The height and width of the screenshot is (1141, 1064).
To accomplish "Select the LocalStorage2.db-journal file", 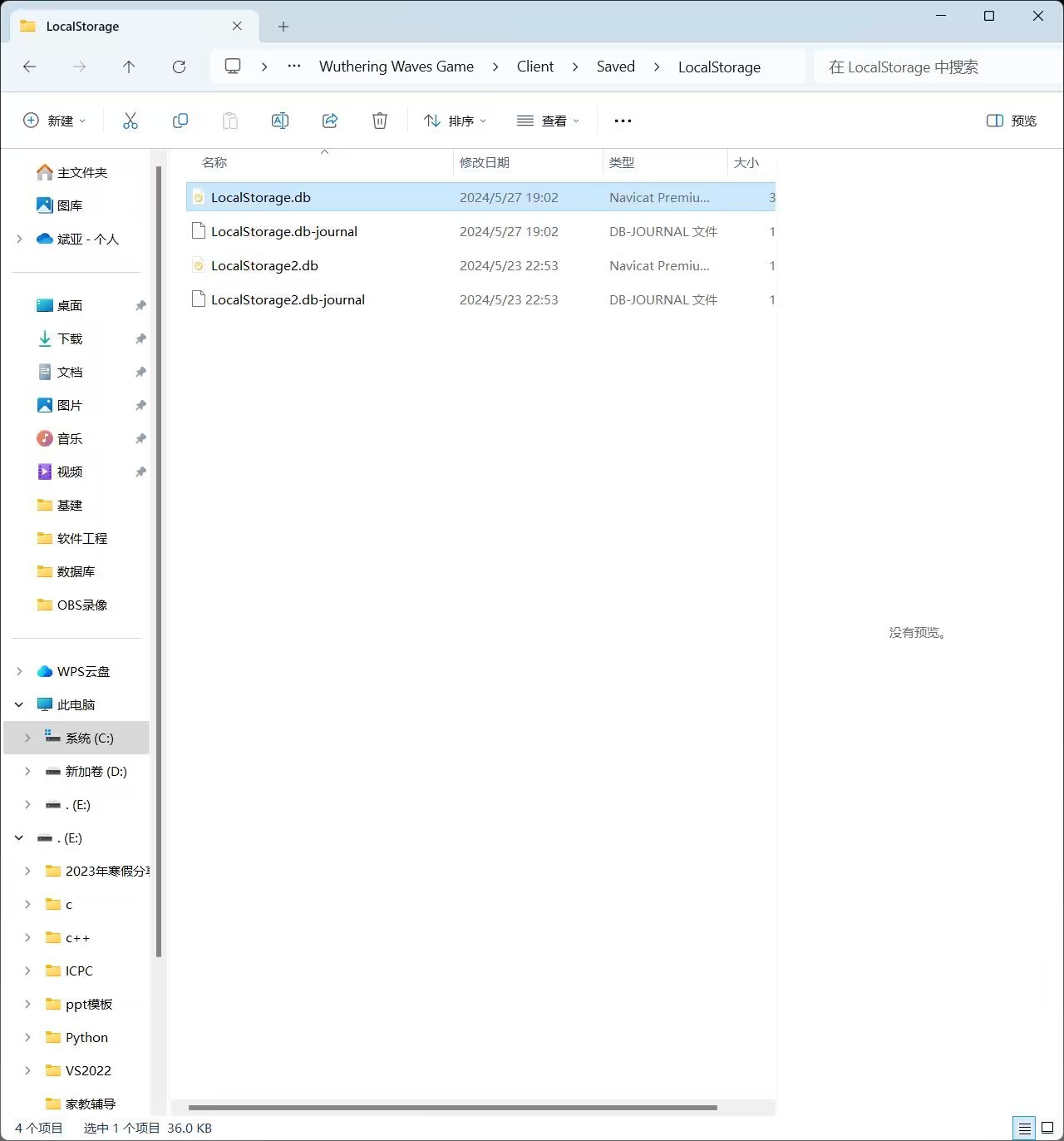I will click(x=480, y=299).
